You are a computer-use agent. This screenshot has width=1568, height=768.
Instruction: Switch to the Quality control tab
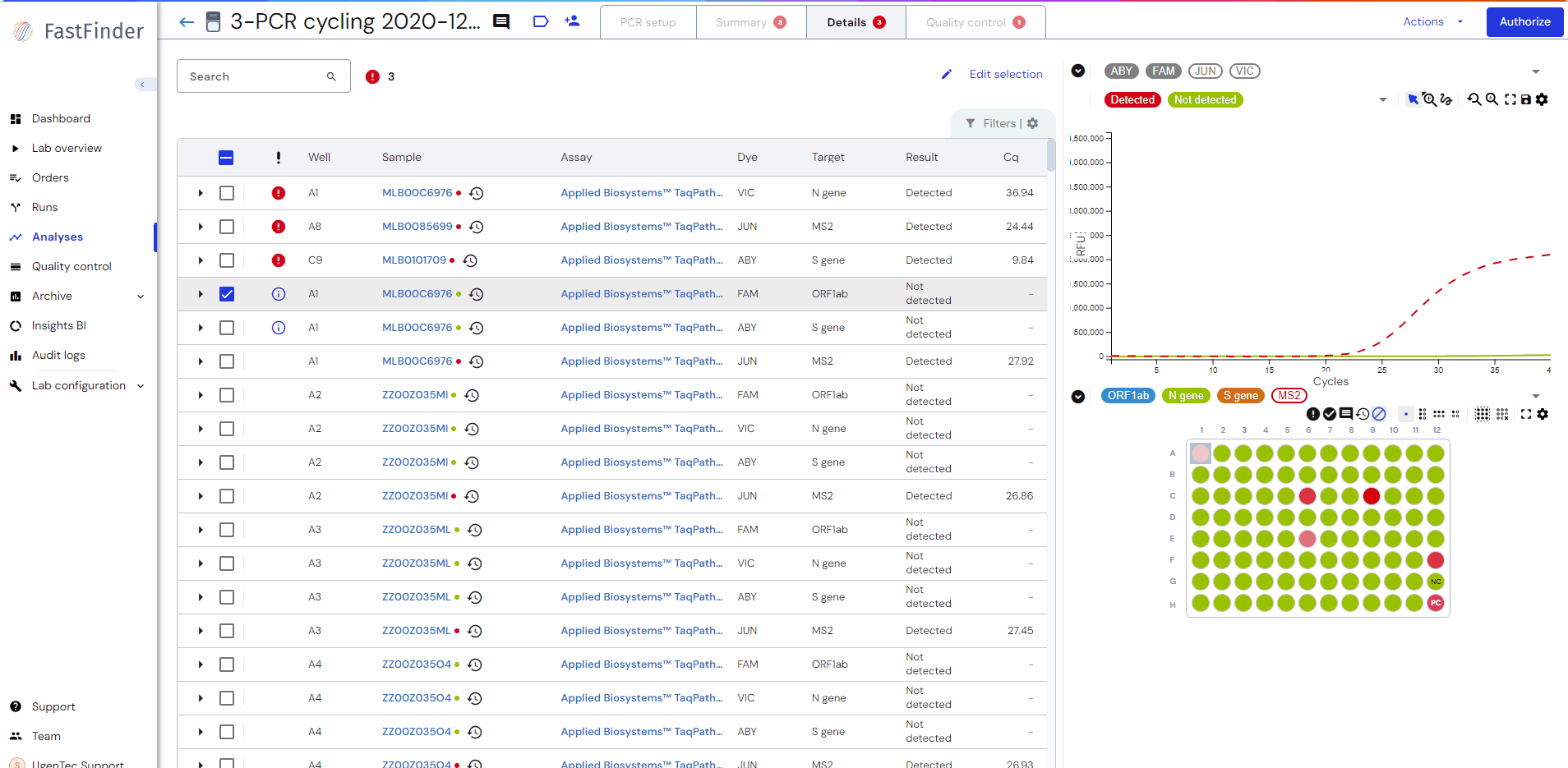(975, 22)
